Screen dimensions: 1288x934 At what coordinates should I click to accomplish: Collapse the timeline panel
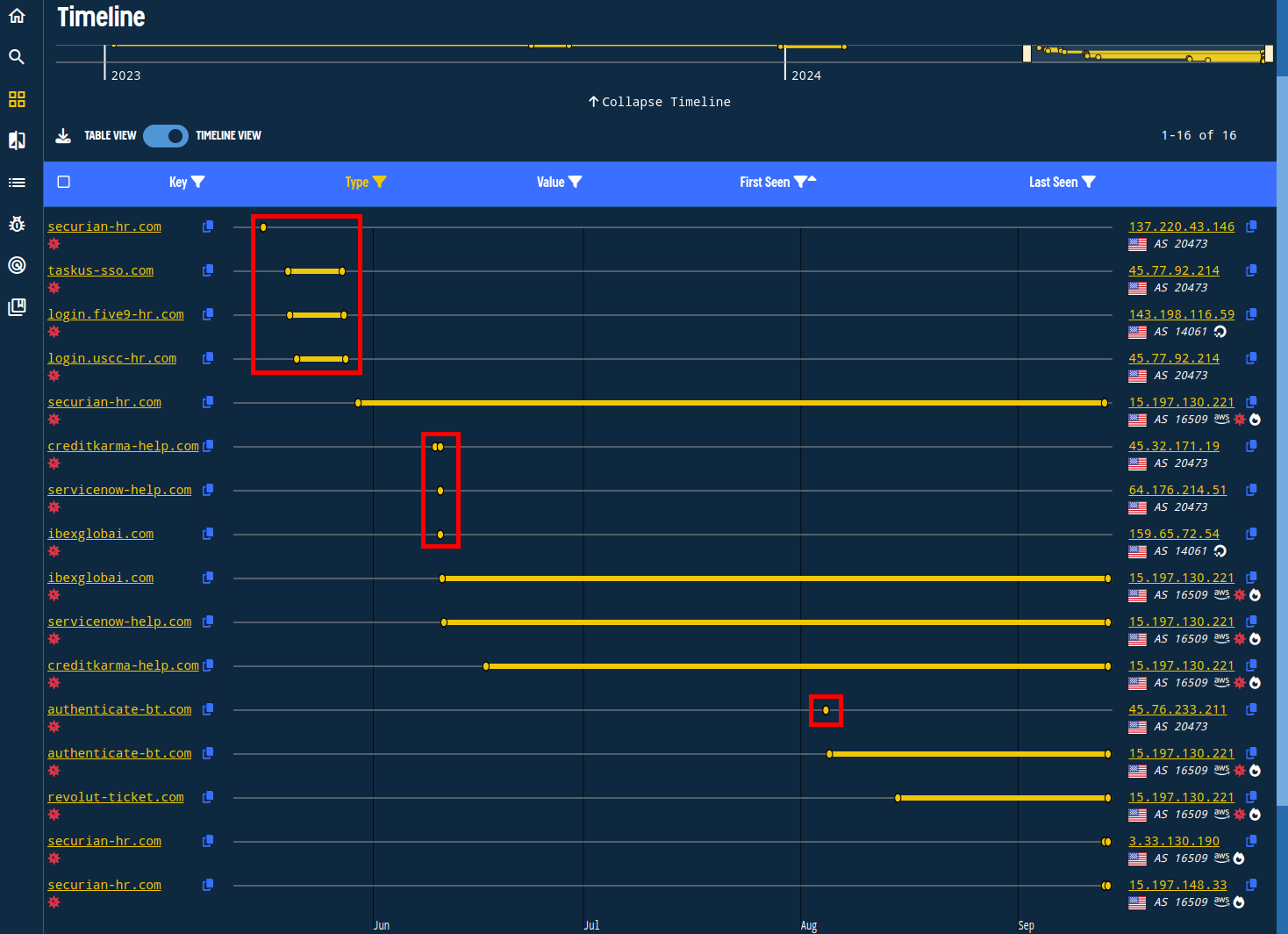pyautogui.click(x=659, y=102)
